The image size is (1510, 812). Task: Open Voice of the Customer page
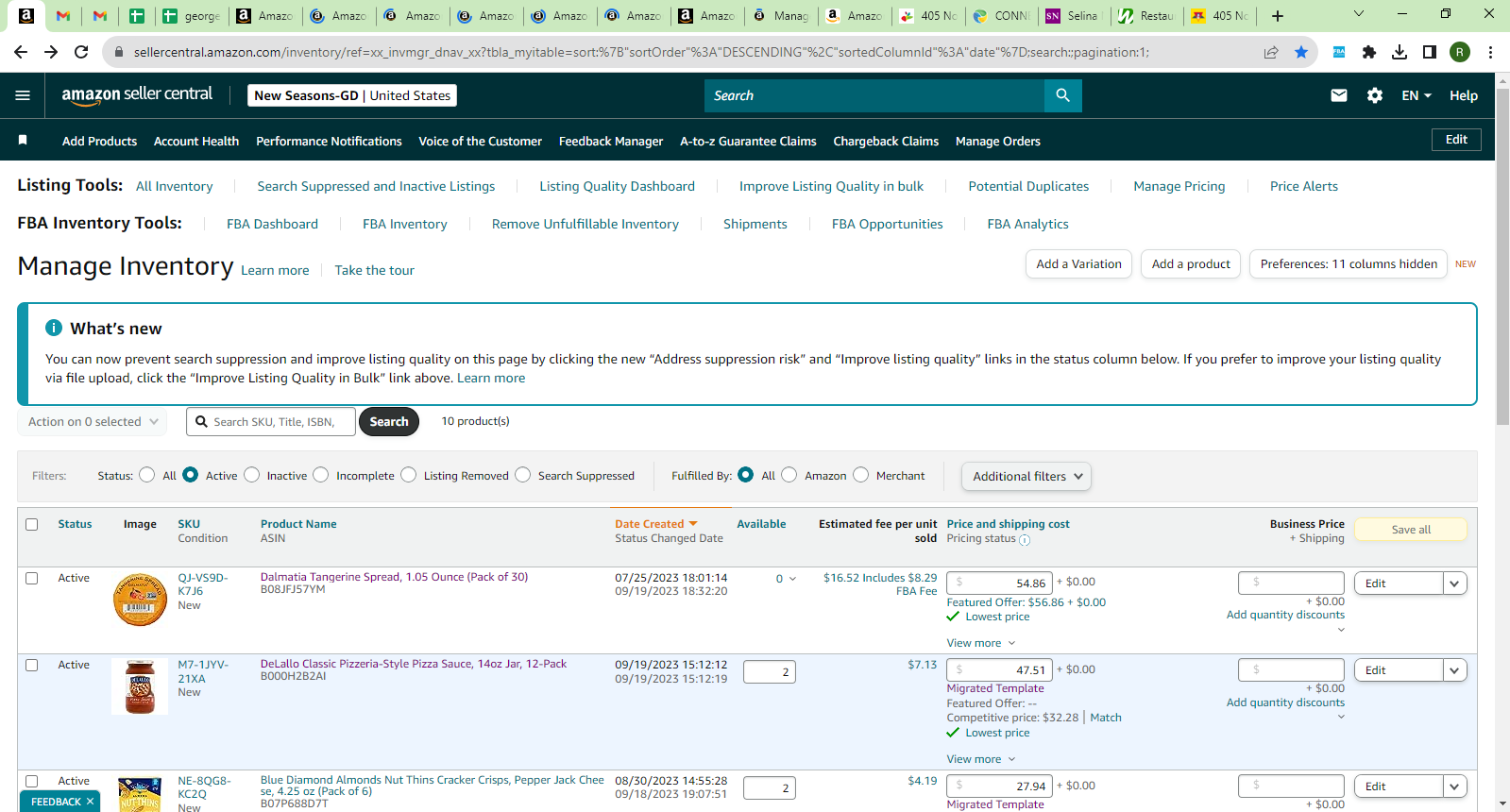(x=480, y=141)
